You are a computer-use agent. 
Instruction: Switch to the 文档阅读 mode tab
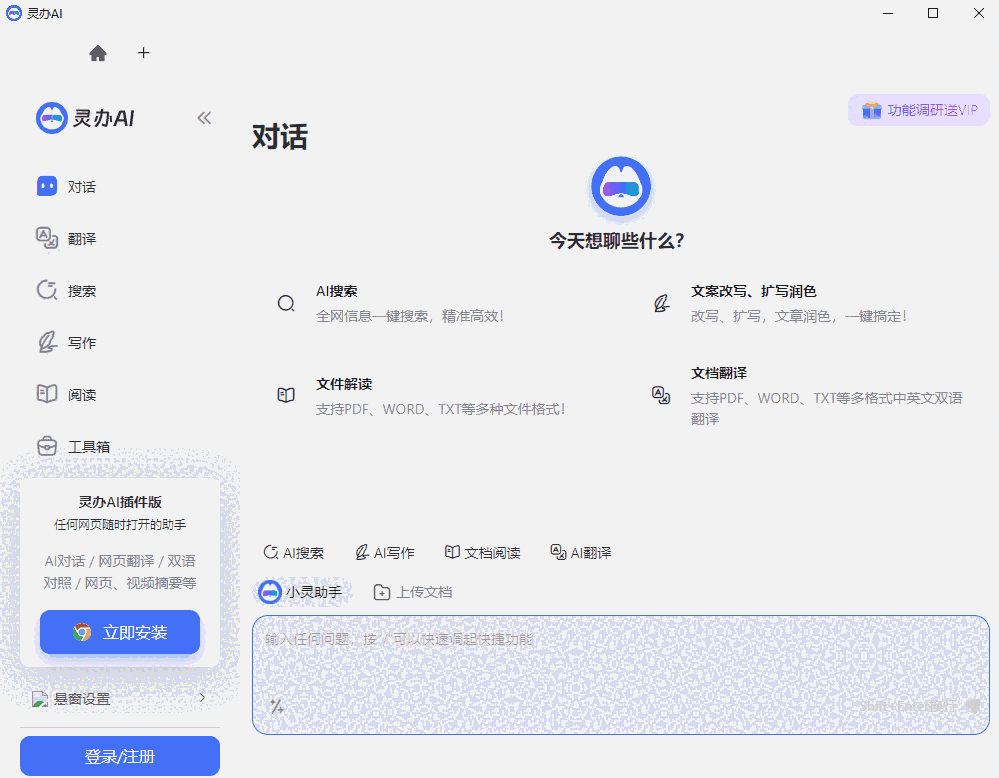click(x=483, y=551)
